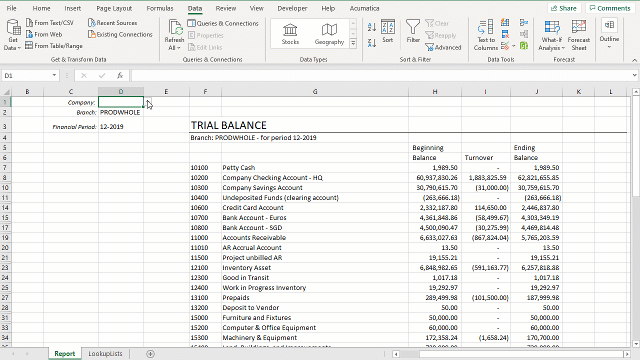Switch to the Formulas tab
The image size is (640, 360).
click(x=160, y=8)
